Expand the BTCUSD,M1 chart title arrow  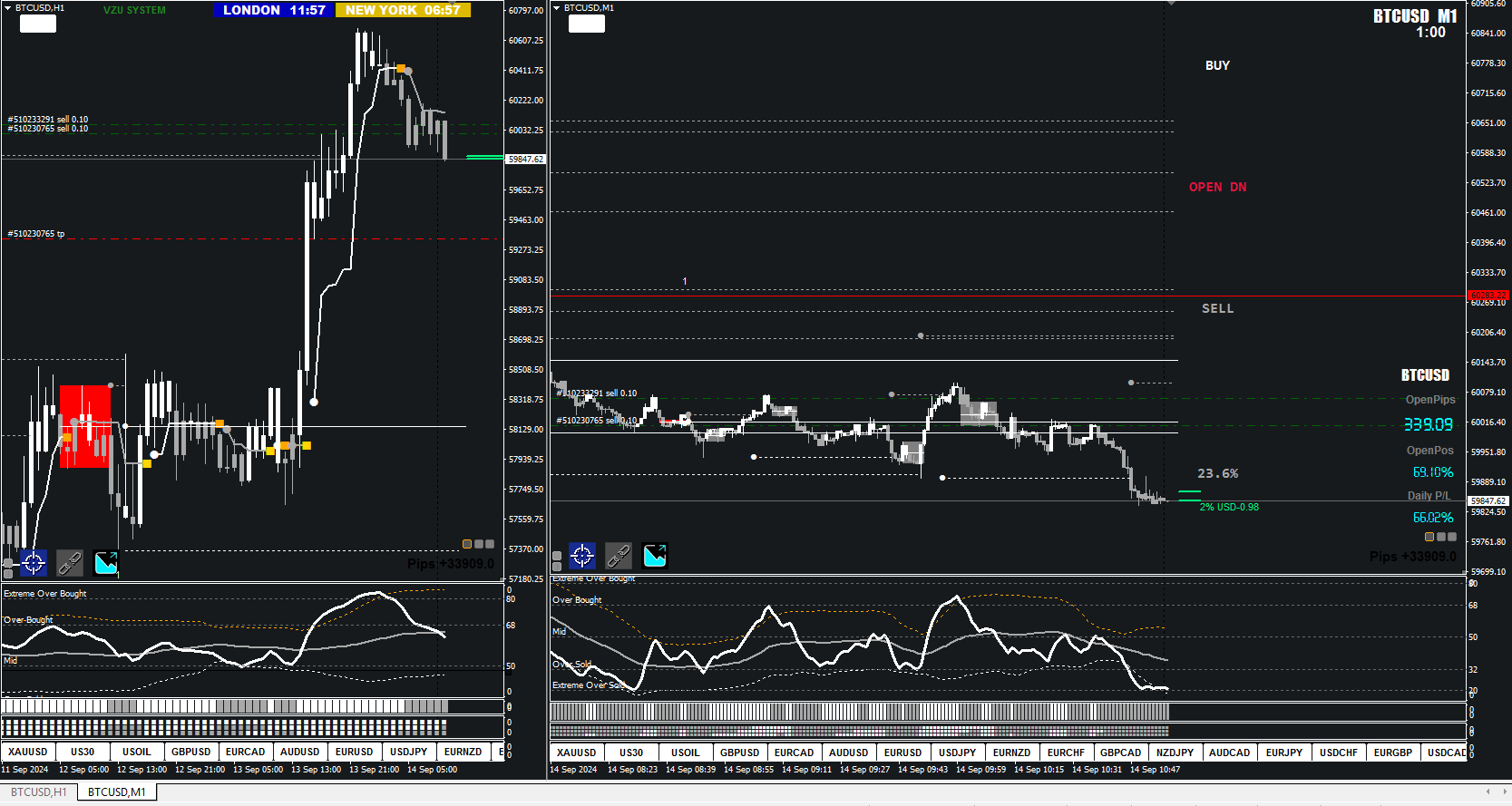click(x=557, y=8)
